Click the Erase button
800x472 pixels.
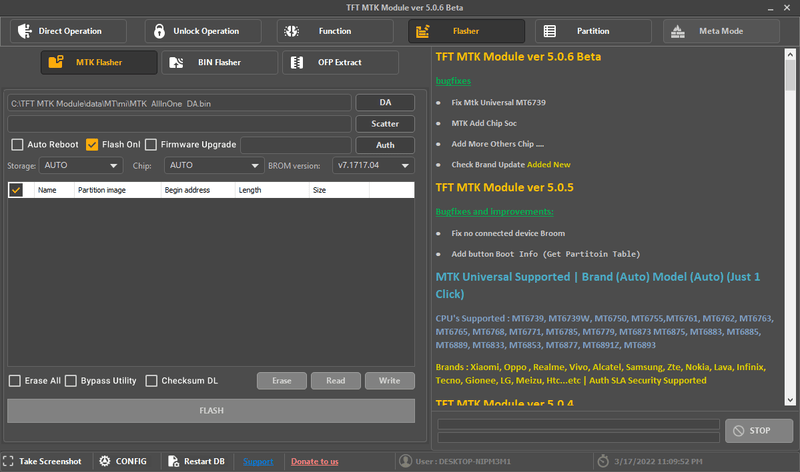(282, 381)
